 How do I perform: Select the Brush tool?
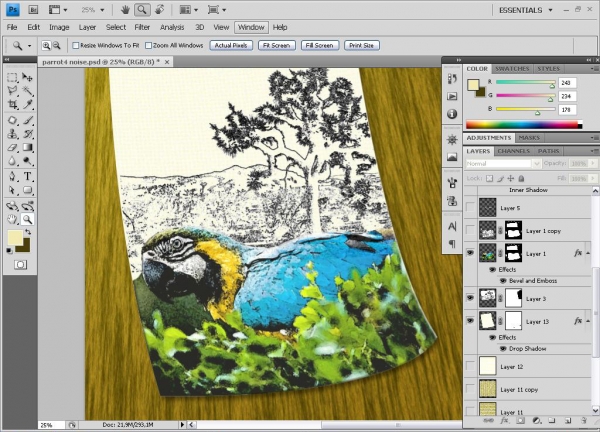(27, 121)
